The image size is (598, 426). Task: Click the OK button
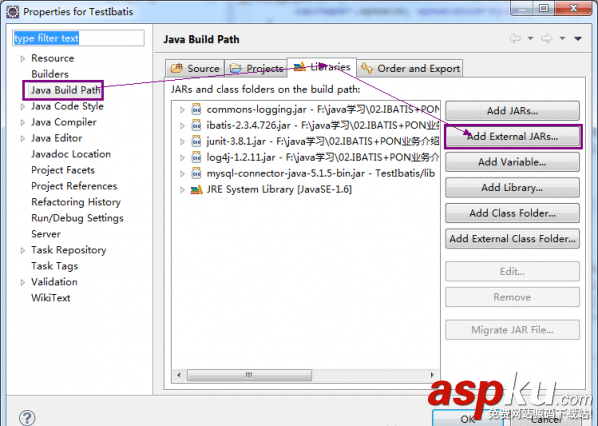[x=468, y=419]
